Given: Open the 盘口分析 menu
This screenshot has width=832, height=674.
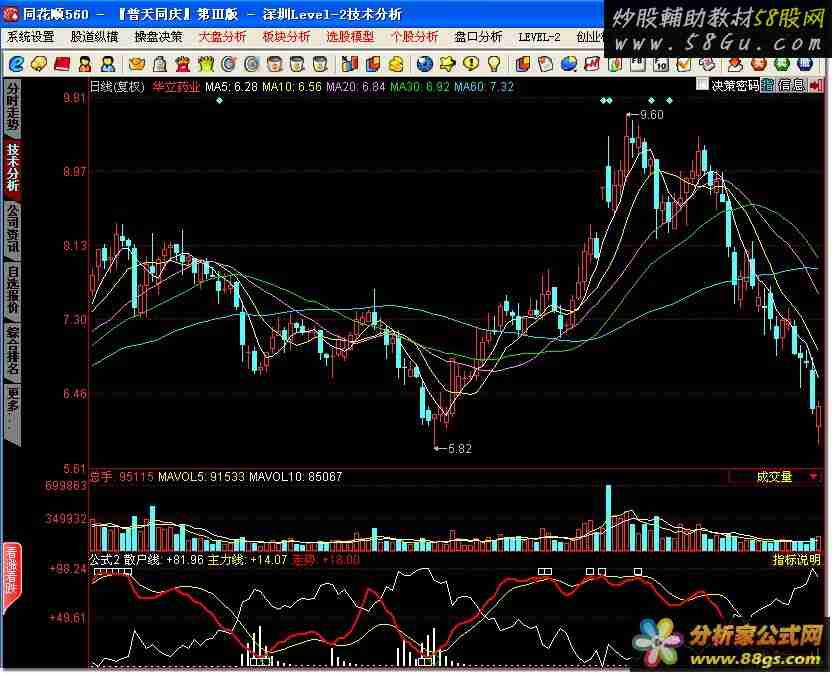Looking at the screenshot, I should coord(478,37).
